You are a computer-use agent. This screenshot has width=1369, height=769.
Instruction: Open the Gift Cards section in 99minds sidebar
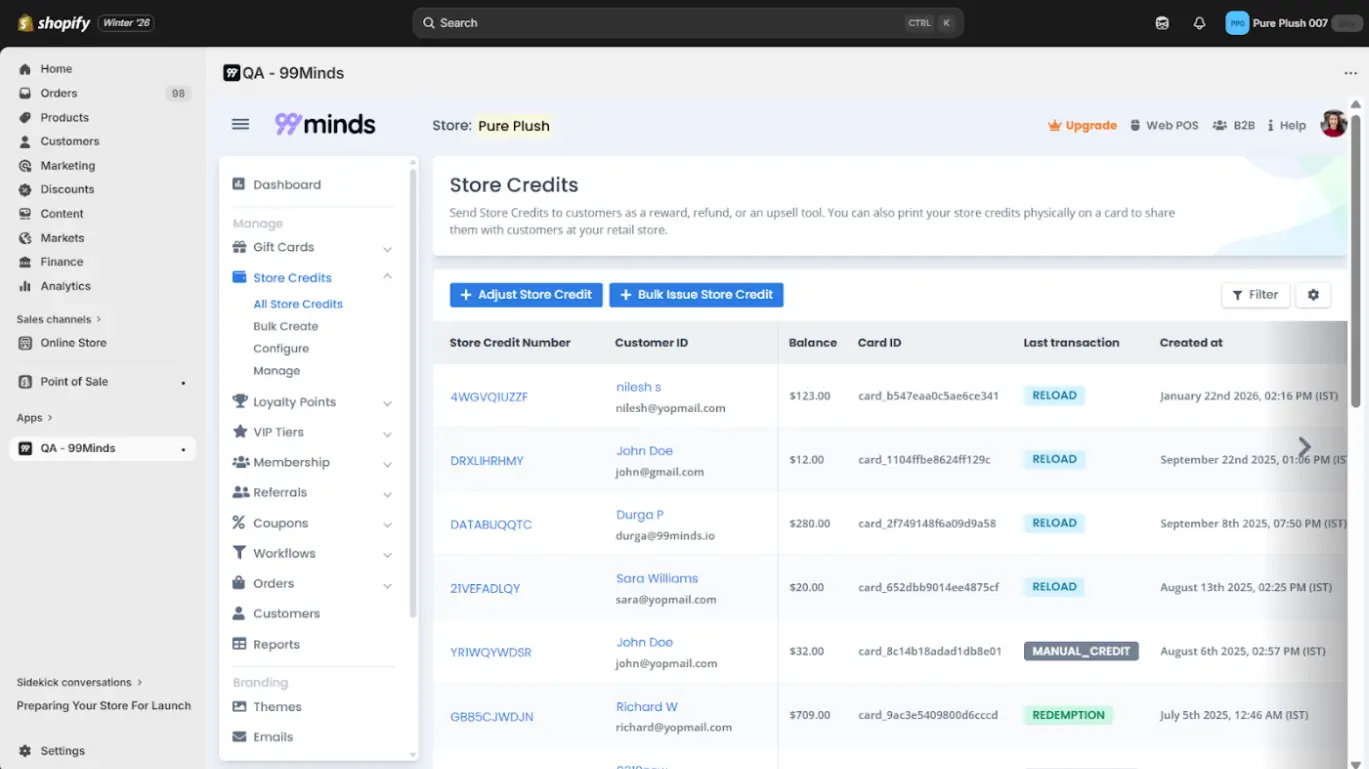(283, 247)
